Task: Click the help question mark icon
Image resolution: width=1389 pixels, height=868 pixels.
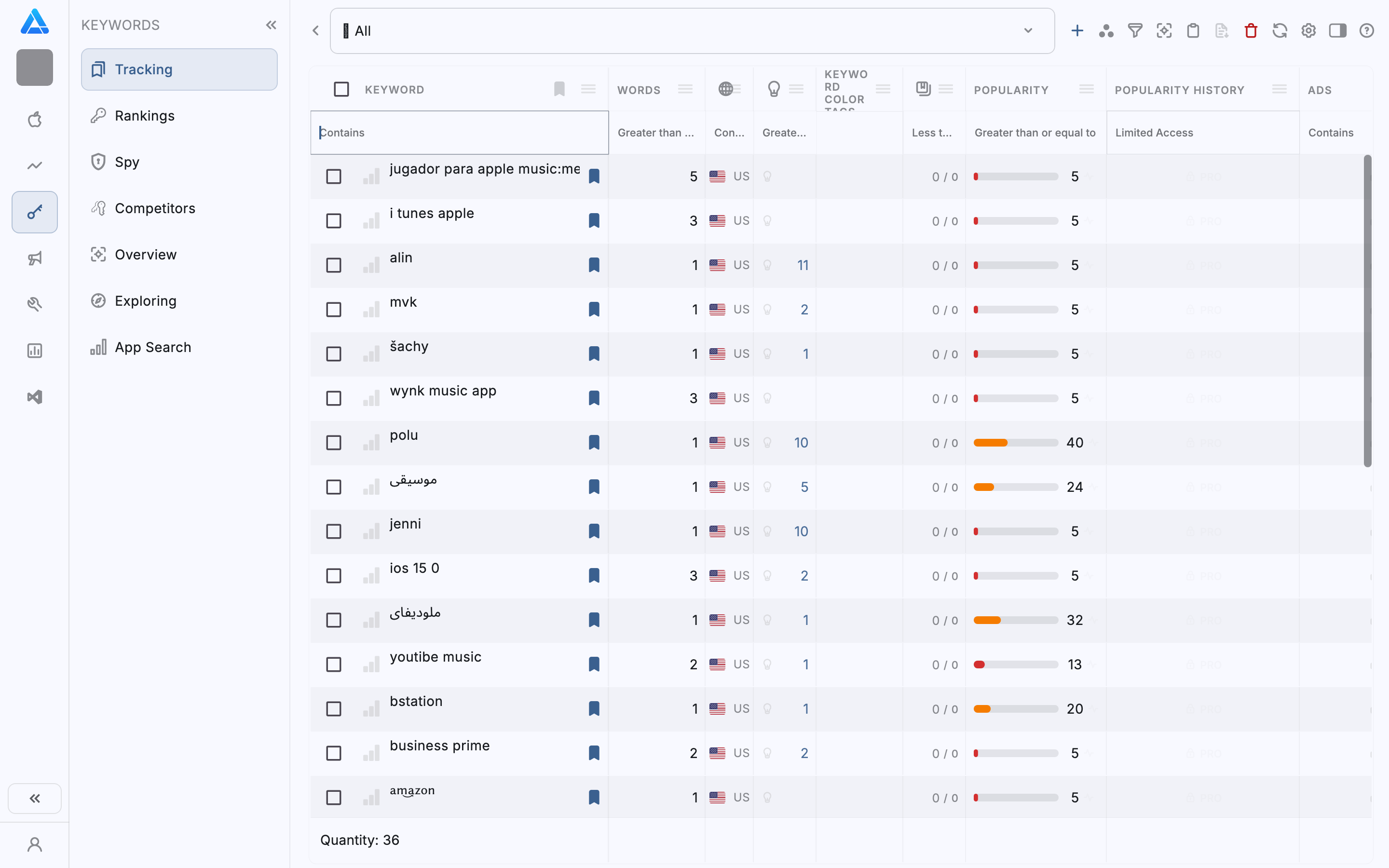Action: click(x=1367, y=31)
